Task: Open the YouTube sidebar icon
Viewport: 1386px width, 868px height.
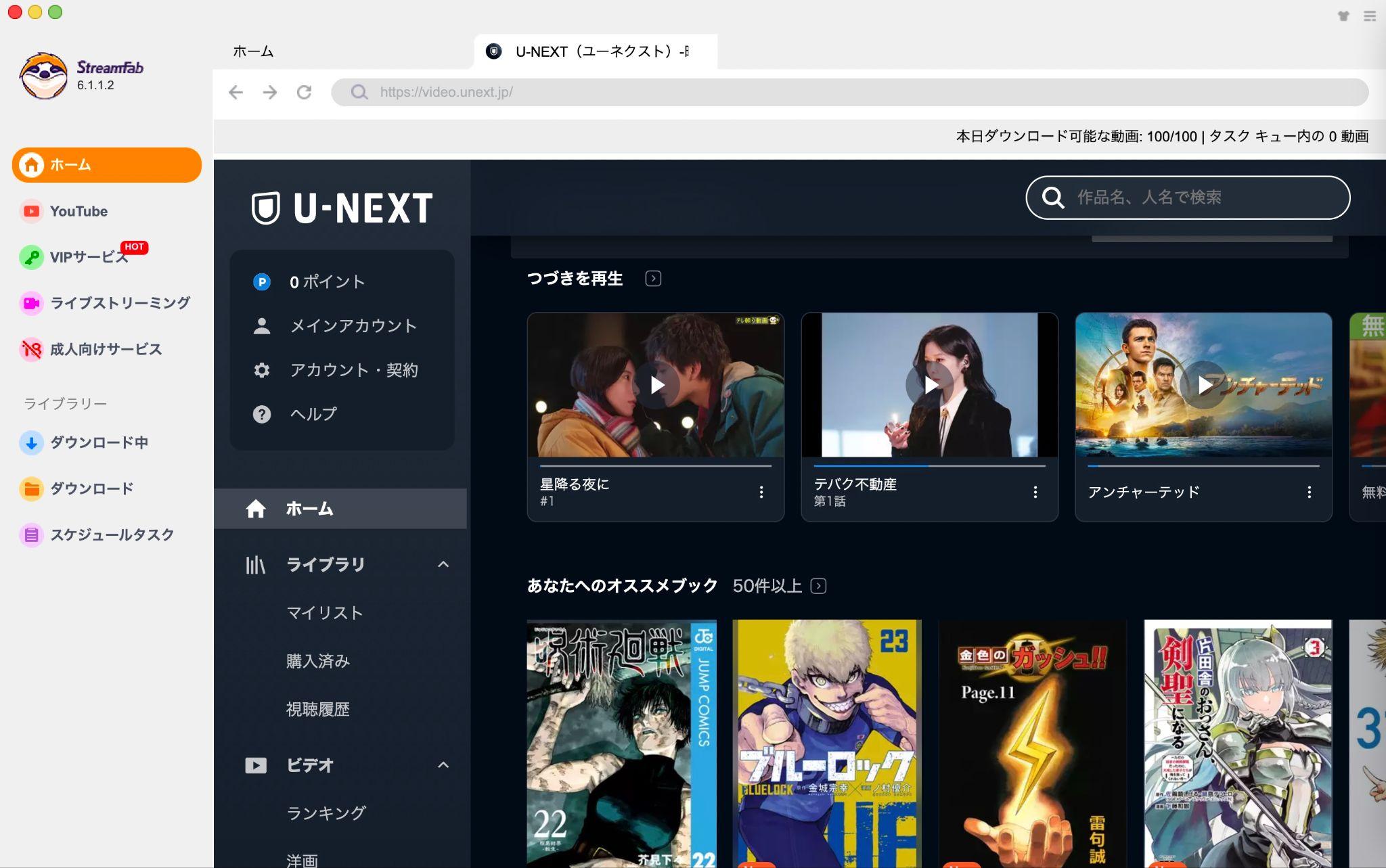Action: [x=31, y=211]
